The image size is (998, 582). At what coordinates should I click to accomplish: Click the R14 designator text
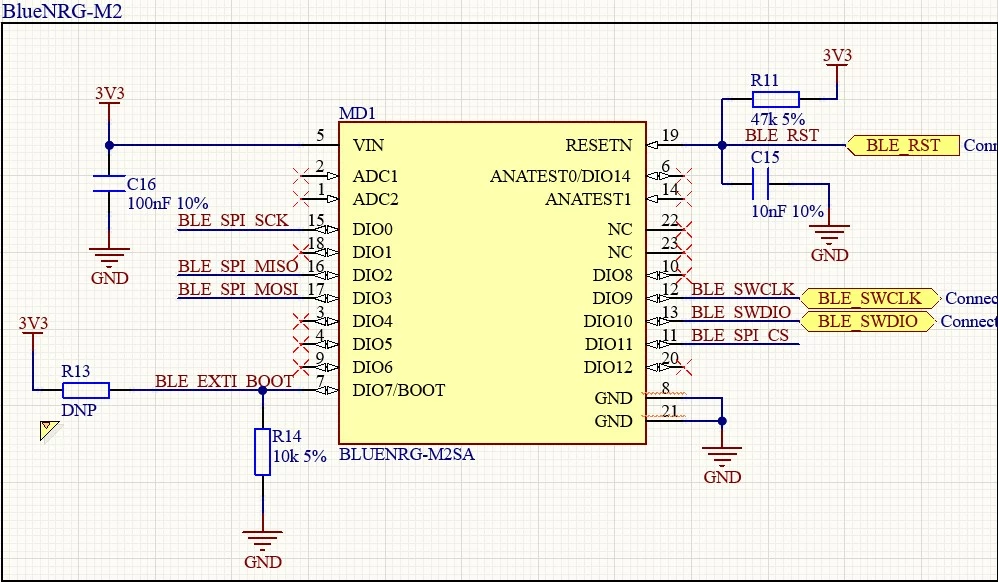pos(286,436)
